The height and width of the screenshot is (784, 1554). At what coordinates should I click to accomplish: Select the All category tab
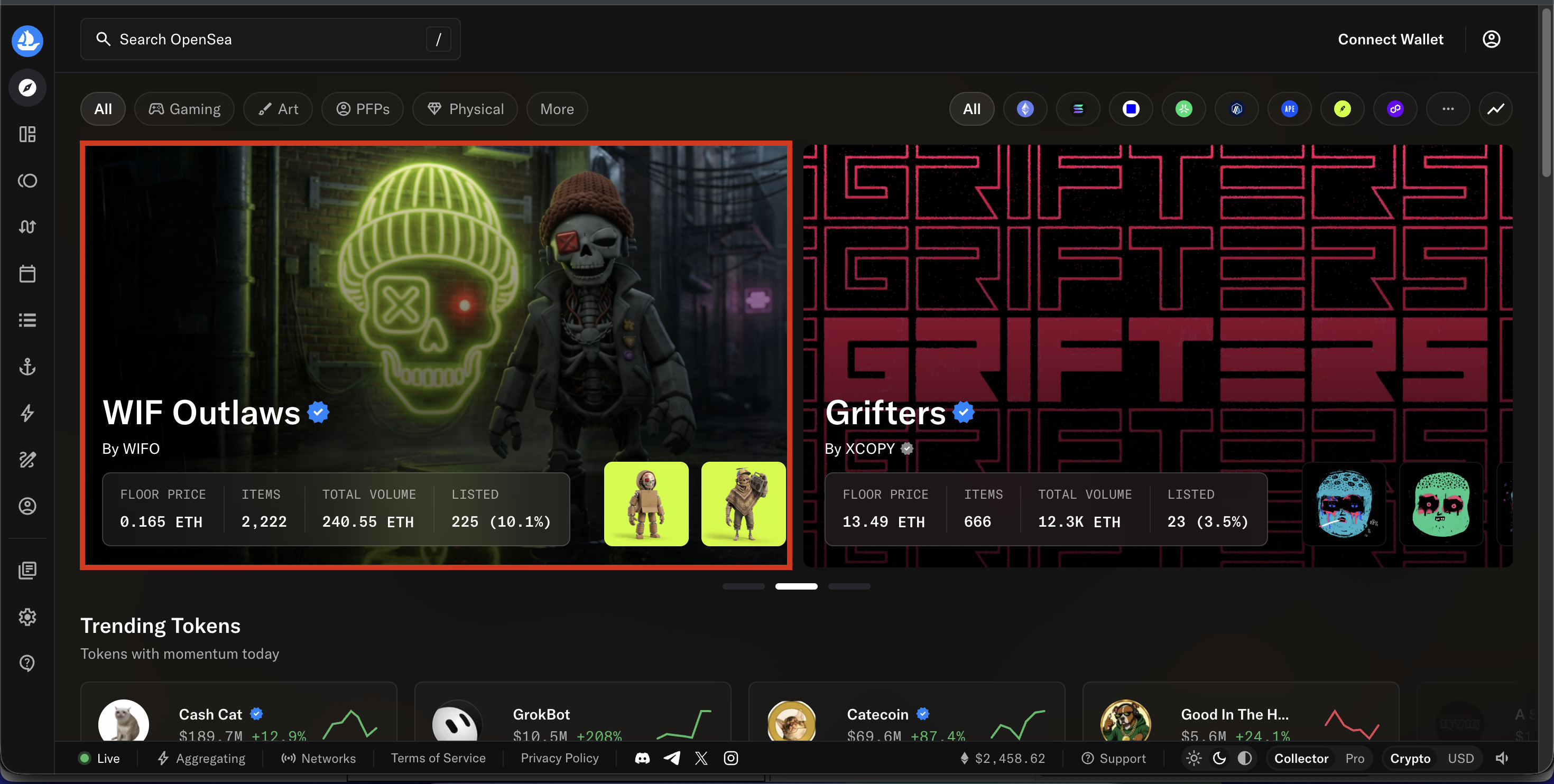(103, 108)
